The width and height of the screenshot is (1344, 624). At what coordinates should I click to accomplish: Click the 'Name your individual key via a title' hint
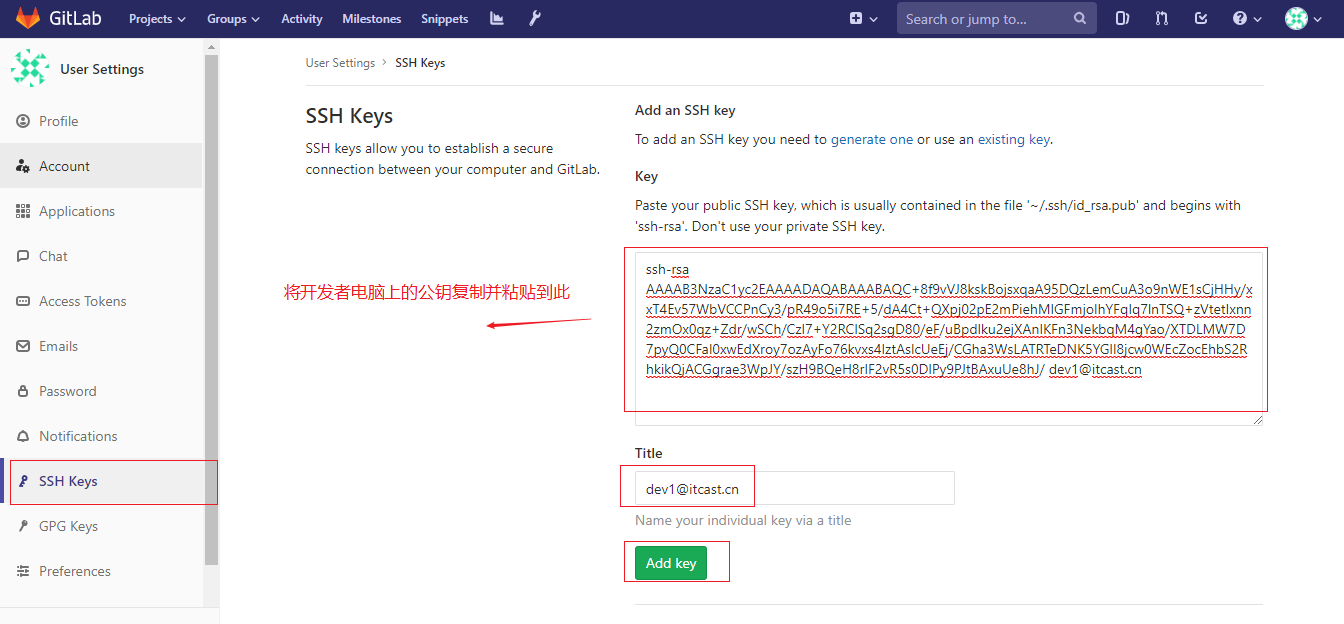coord(743,520)
